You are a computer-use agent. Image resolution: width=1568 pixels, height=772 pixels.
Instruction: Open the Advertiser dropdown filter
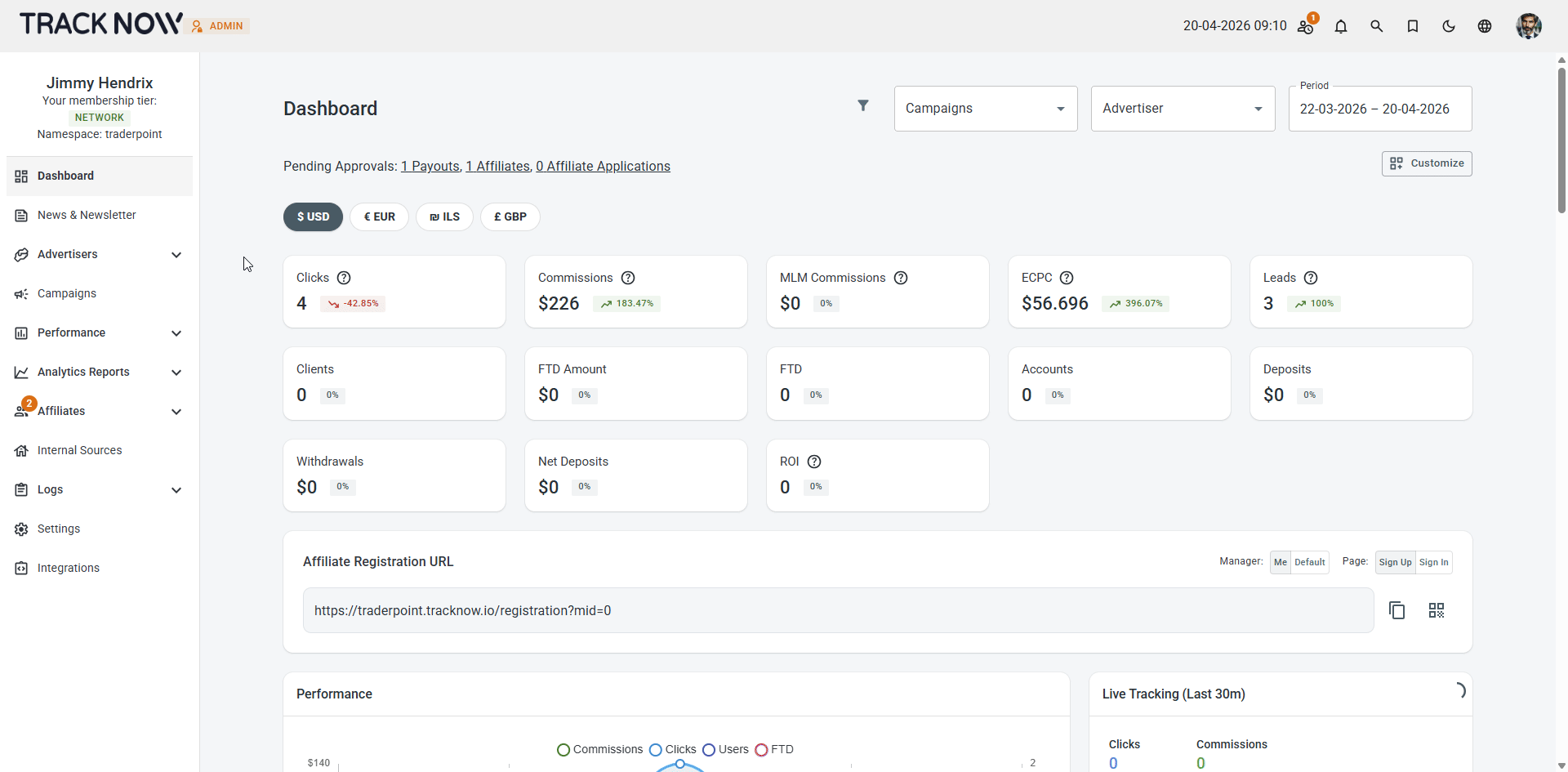[1183, 109]
